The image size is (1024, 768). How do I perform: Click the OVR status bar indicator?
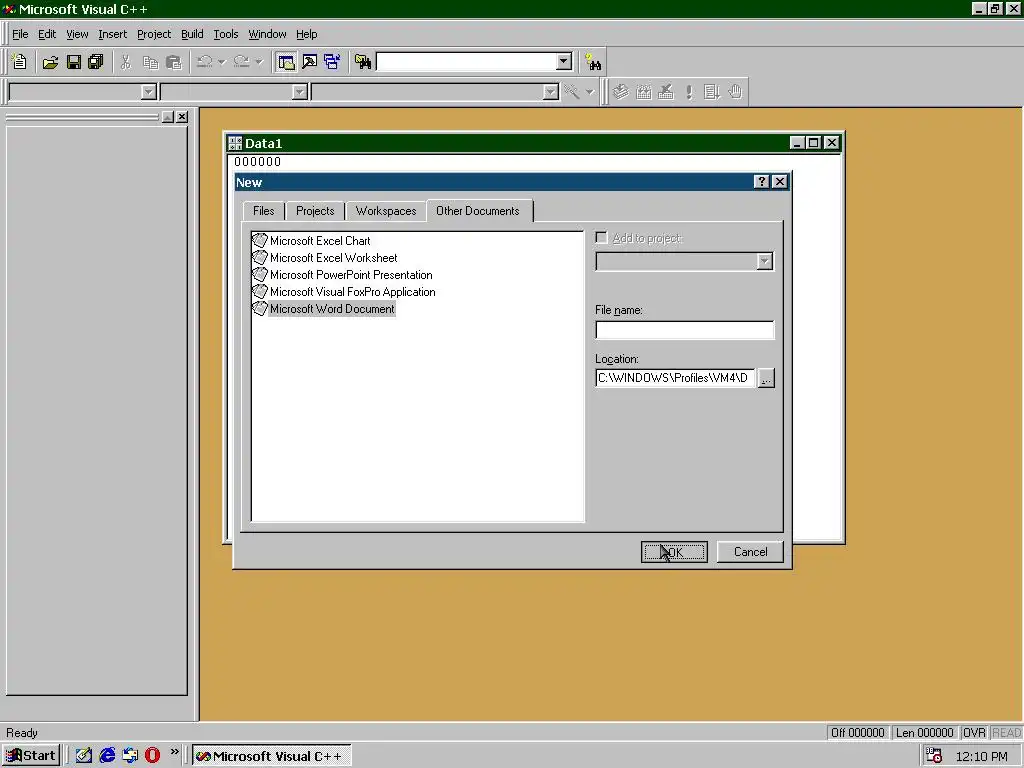coord(974,733)
